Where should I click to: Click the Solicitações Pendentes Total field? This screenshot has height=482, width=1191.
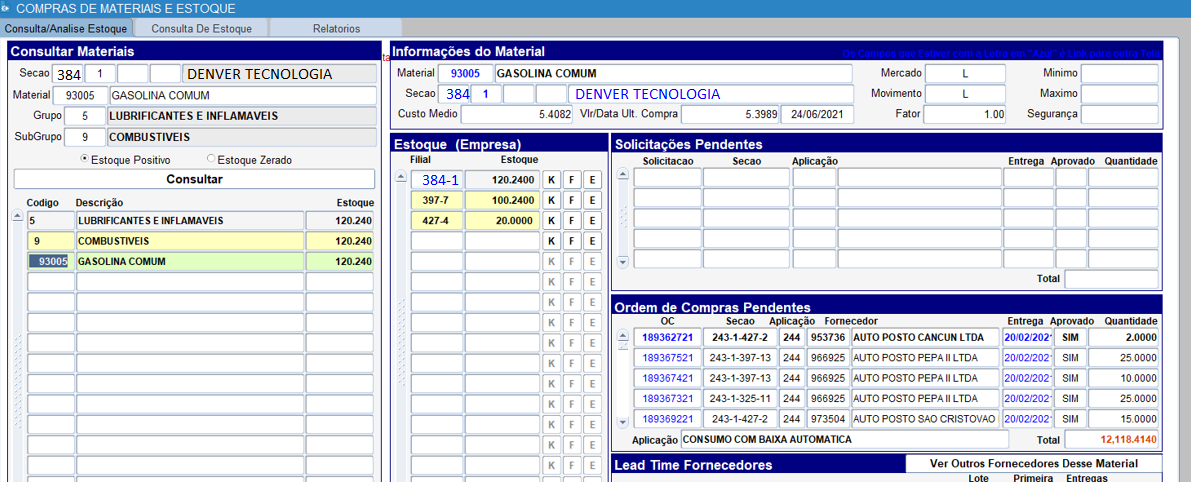tap(1112, 279)
